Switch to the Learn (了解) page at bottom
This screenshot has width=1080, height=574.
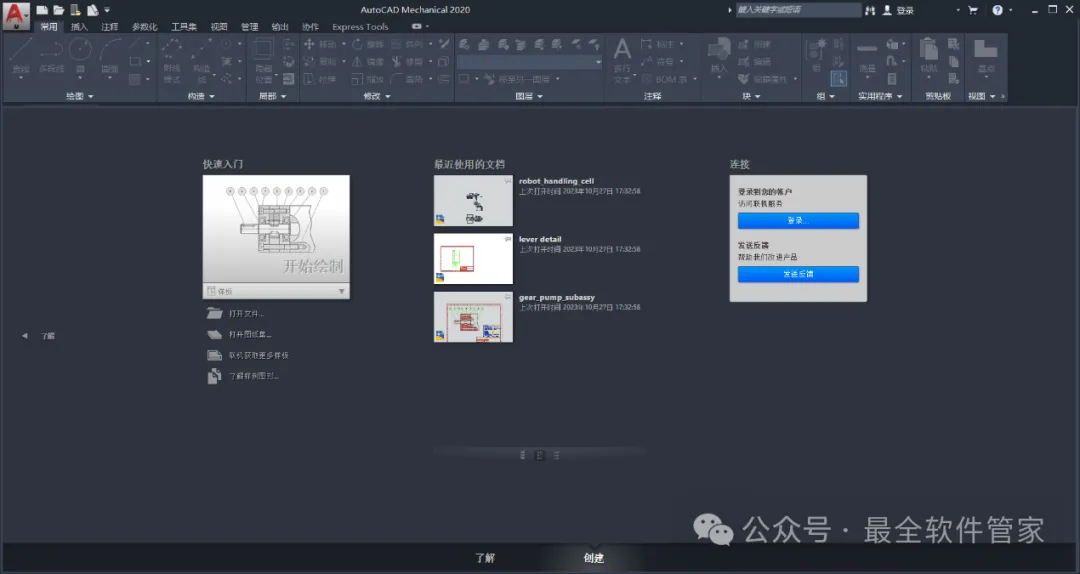(x=485, y=557)
